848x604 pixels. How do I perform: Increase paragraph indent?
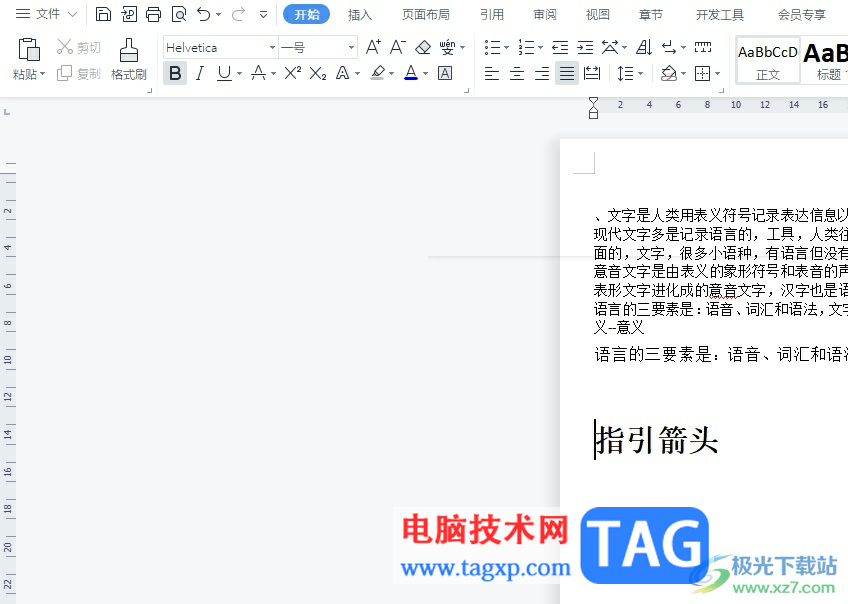(x=585, y=48)
